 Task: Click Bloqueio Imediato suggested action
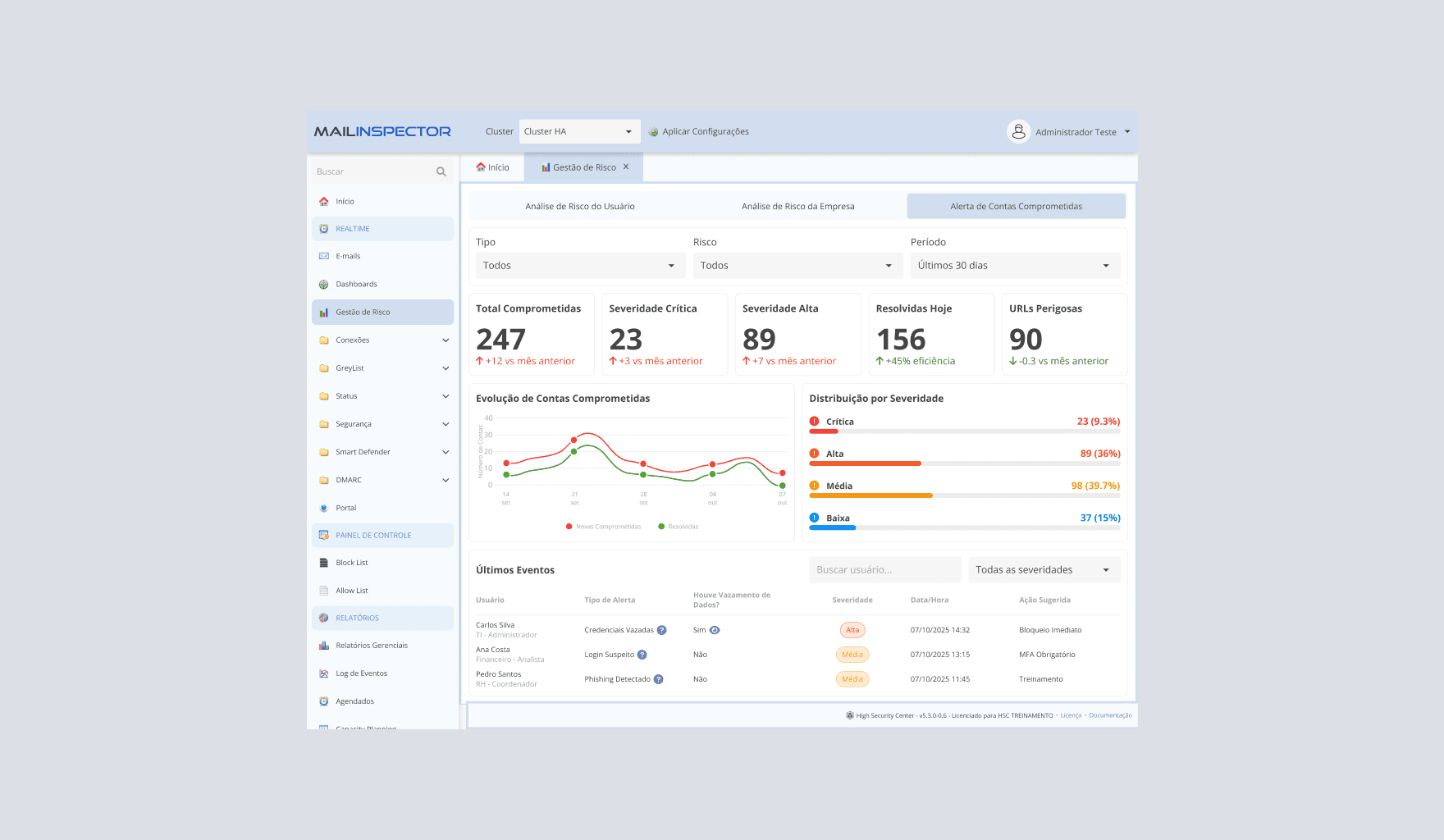[1050, 630]
